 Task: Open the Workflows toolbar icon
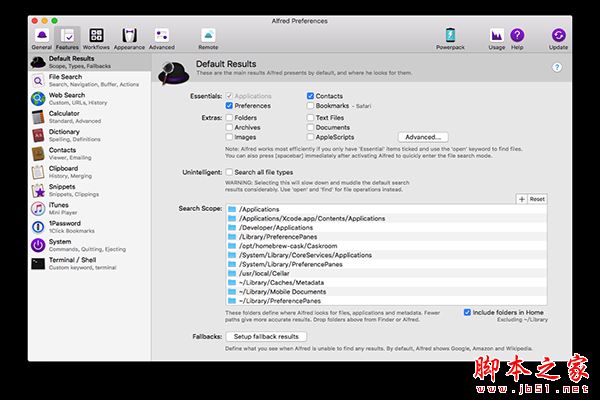96,39
